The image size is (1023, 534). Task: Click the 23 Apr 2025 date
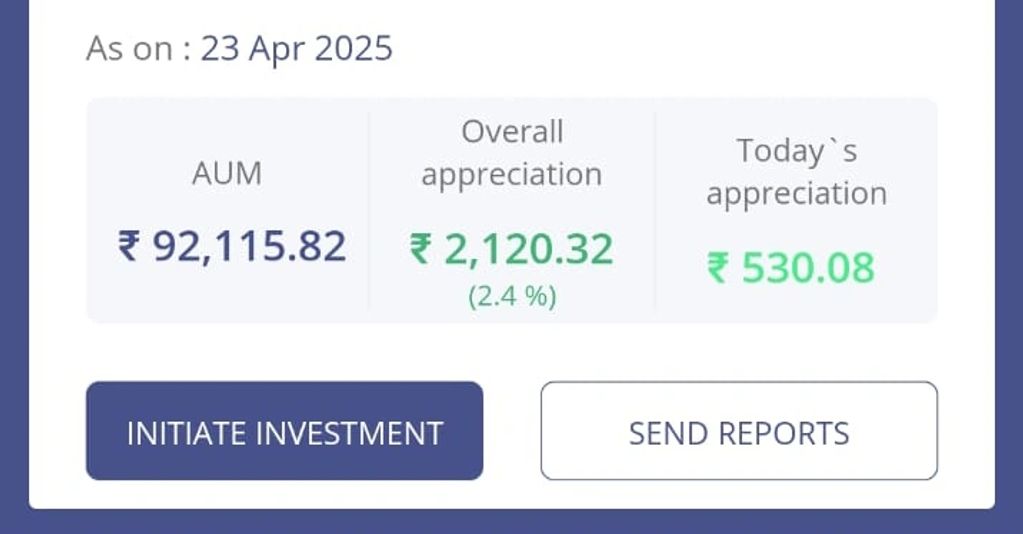click(x=297, y=48)
